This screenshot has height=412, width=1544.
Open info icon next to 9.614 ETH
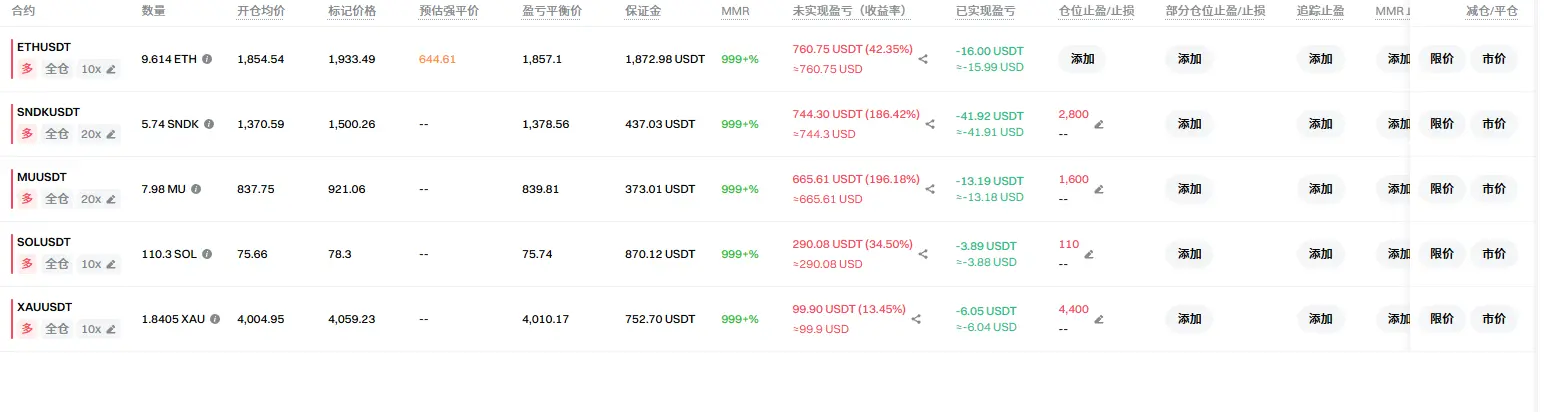click(x=207, y=59)
